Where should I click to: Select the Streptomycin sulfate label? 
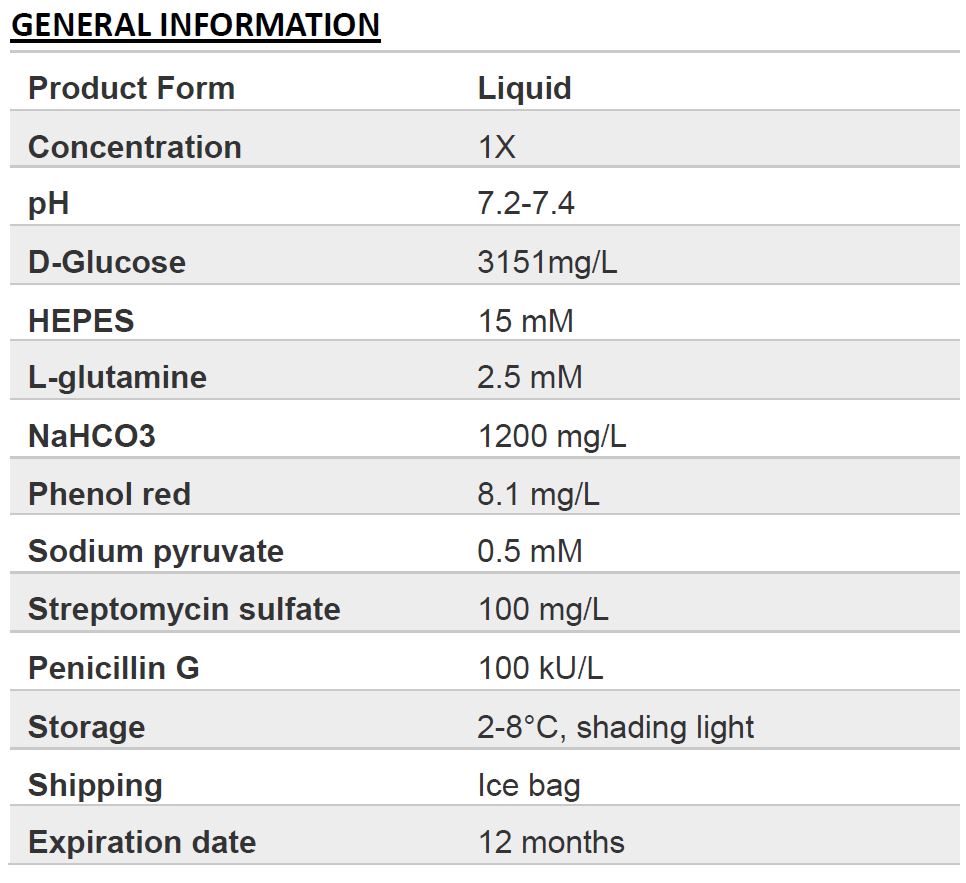184,610
